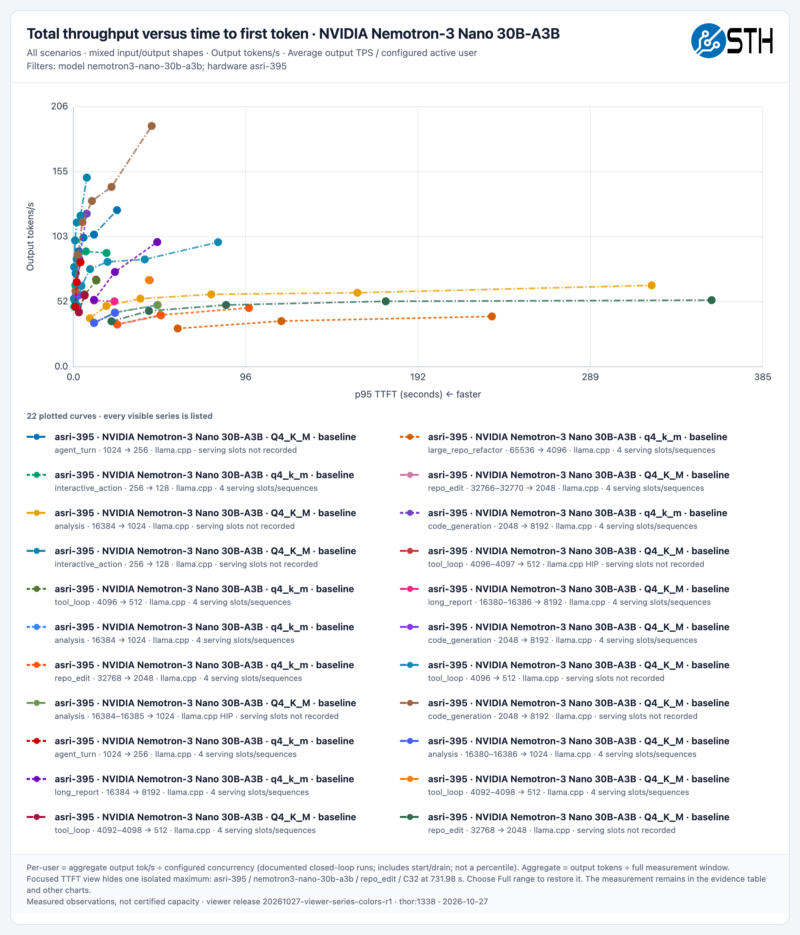Click the '289' x-axis tick label
Screen dimensions: 800x935
[x=590, y=377]
